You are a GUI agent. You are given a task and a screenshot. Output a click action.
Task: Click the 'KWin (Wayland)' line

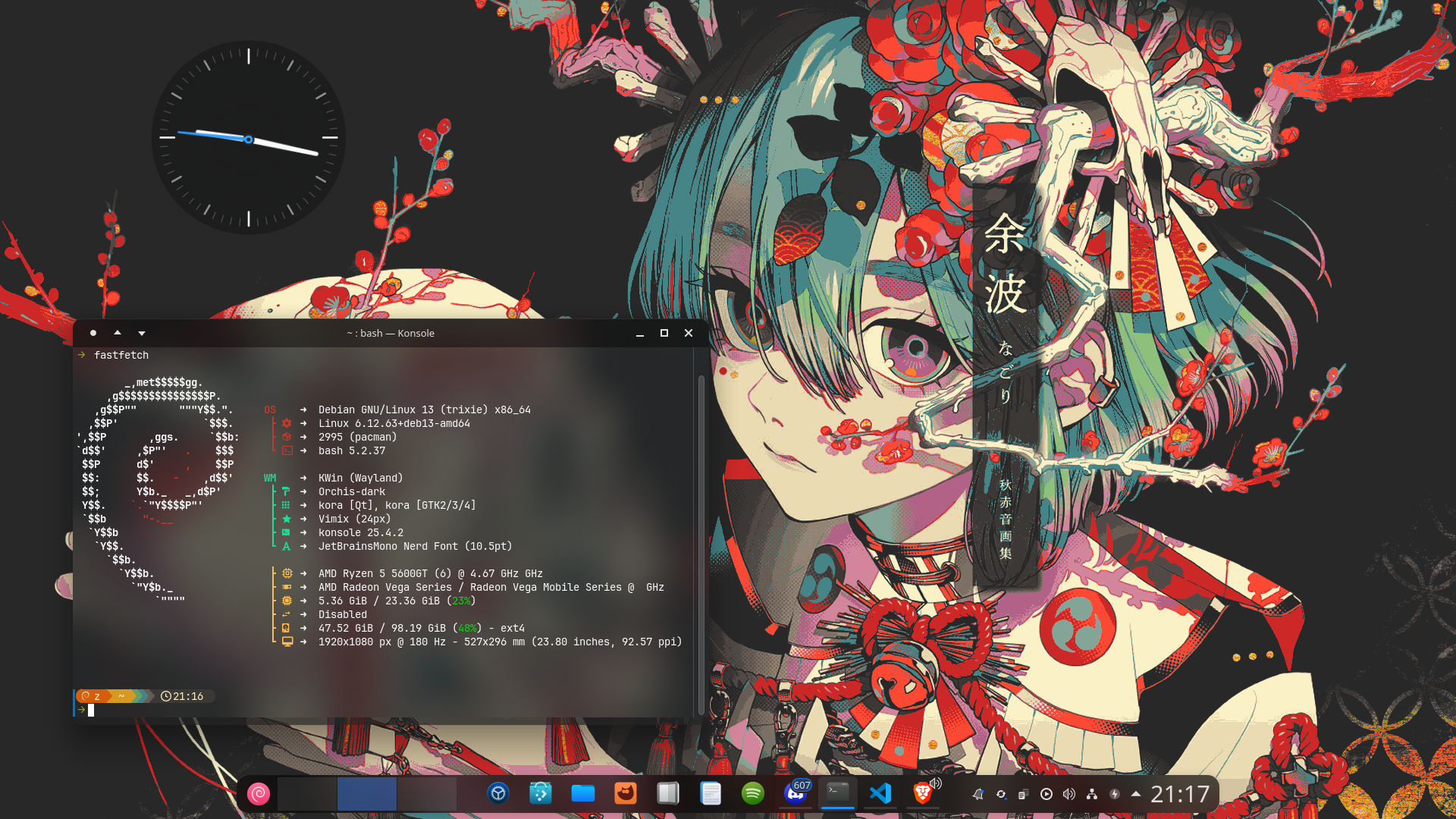[361, 478]
